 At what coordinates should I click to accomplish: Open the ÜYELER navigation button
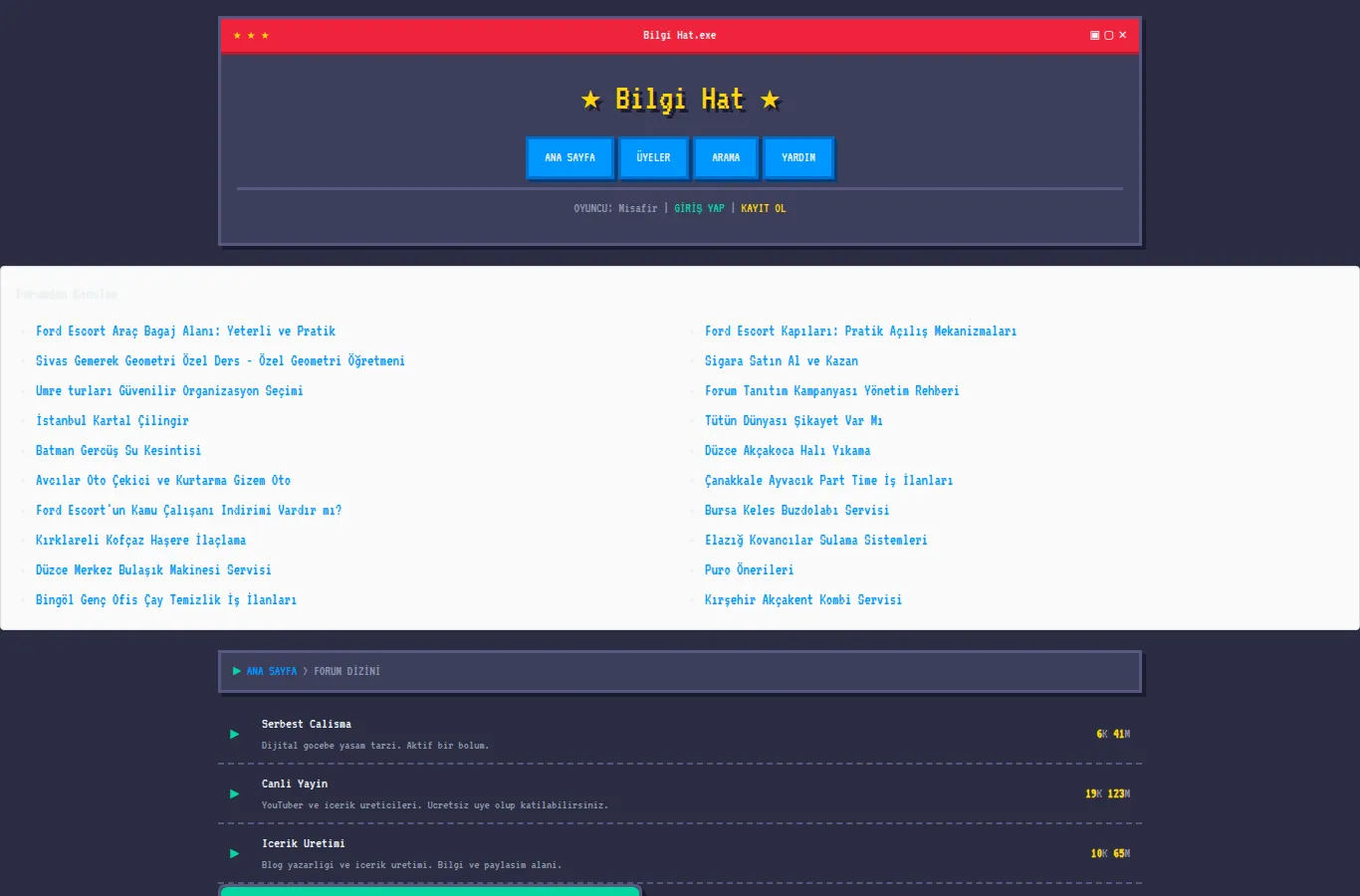653,157
